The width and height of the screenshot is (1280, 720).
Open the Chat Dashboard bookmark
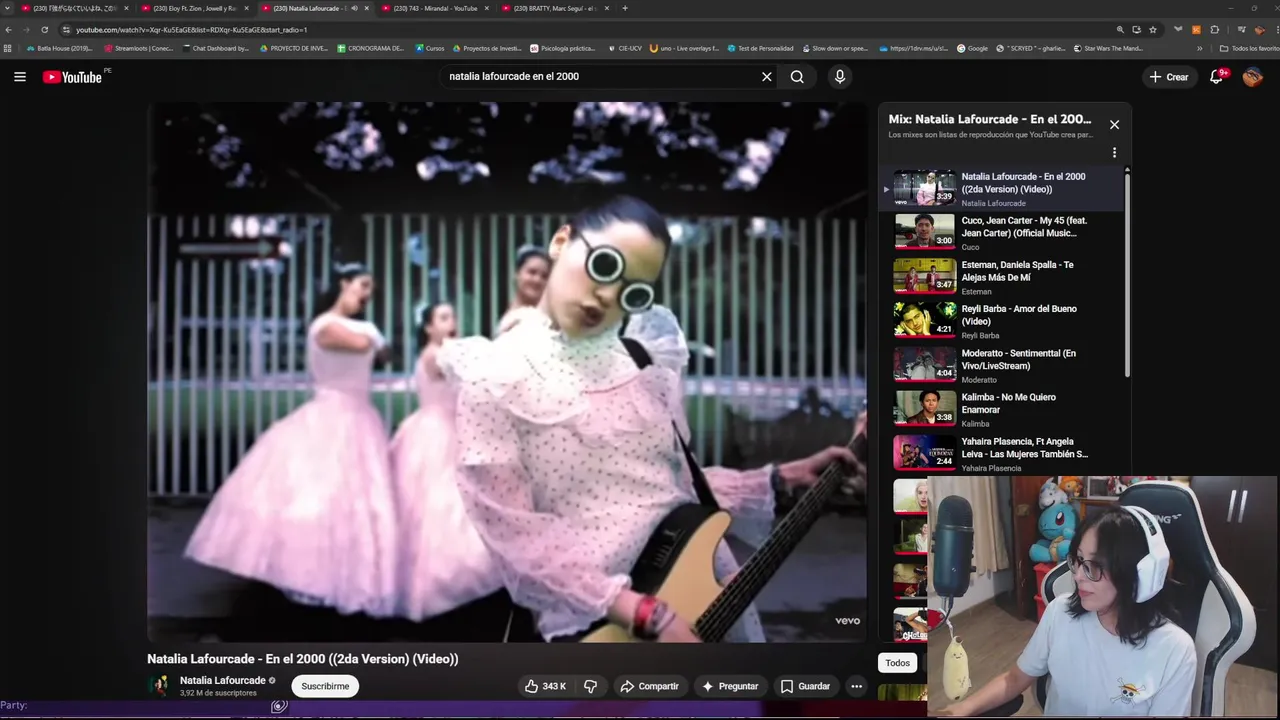(x=215, y=48)
